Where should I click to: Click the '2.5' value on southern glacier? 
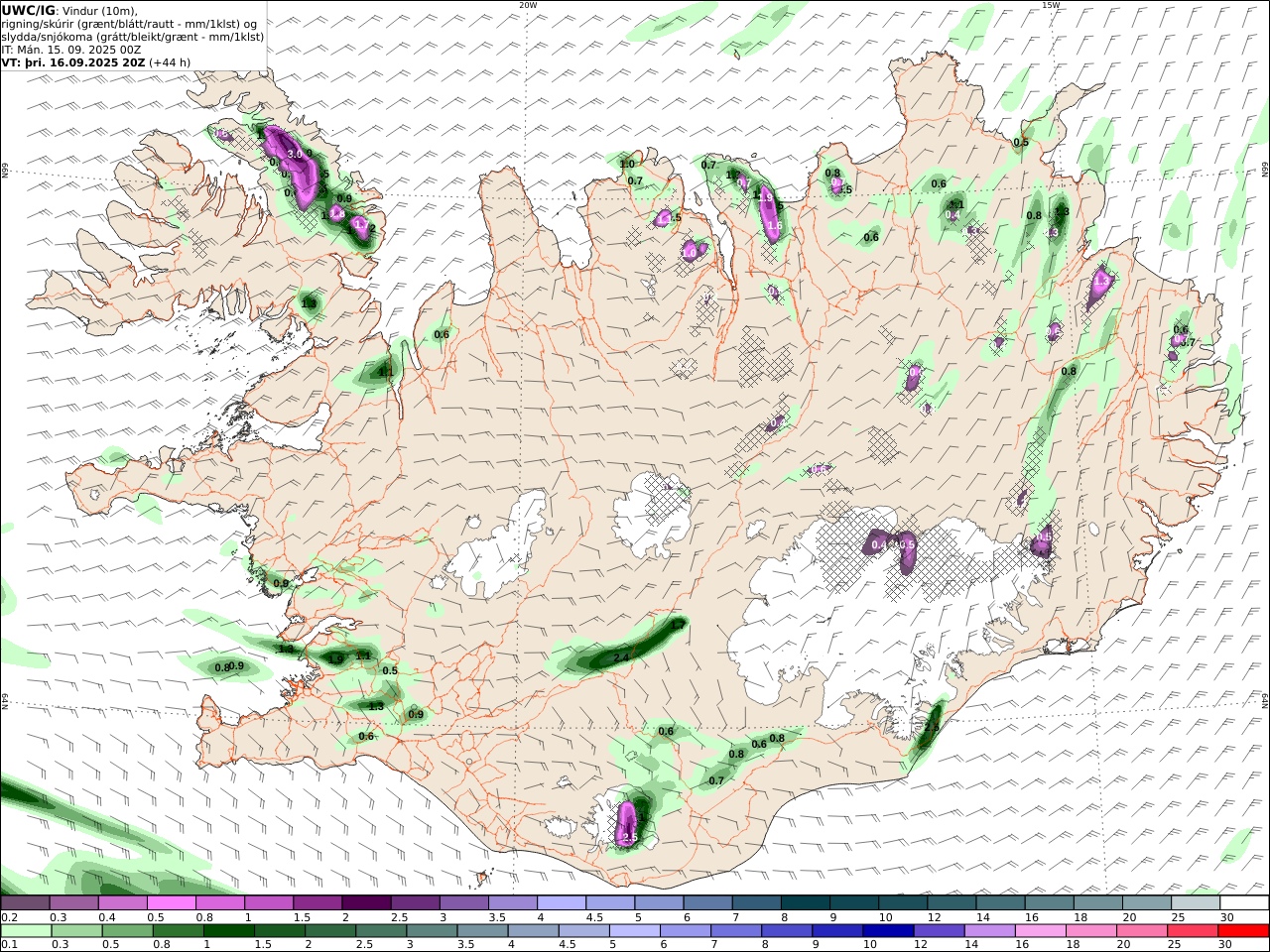(629, 838)
